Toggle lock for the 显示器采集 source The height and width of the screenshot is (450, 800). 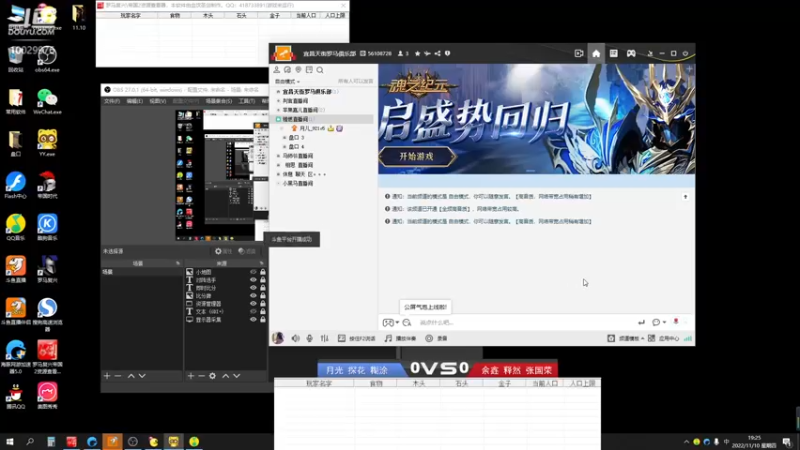point(263,319)
